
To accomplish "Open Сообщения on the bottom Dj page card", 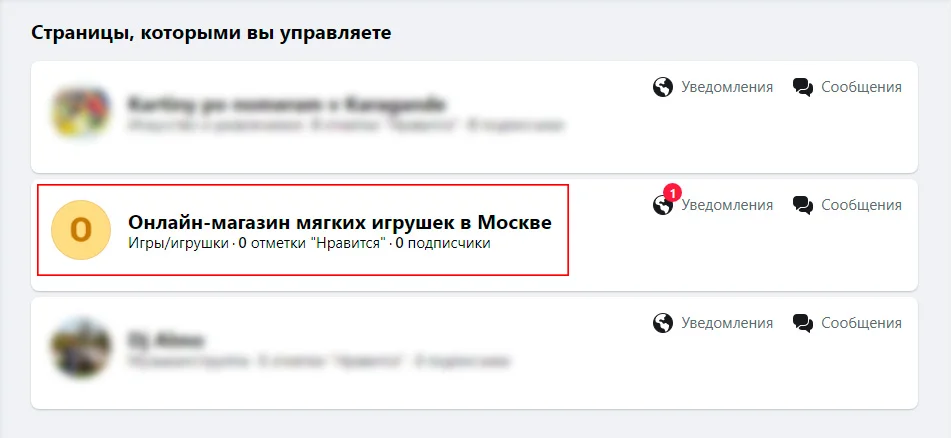I will (x=861, y=323).
